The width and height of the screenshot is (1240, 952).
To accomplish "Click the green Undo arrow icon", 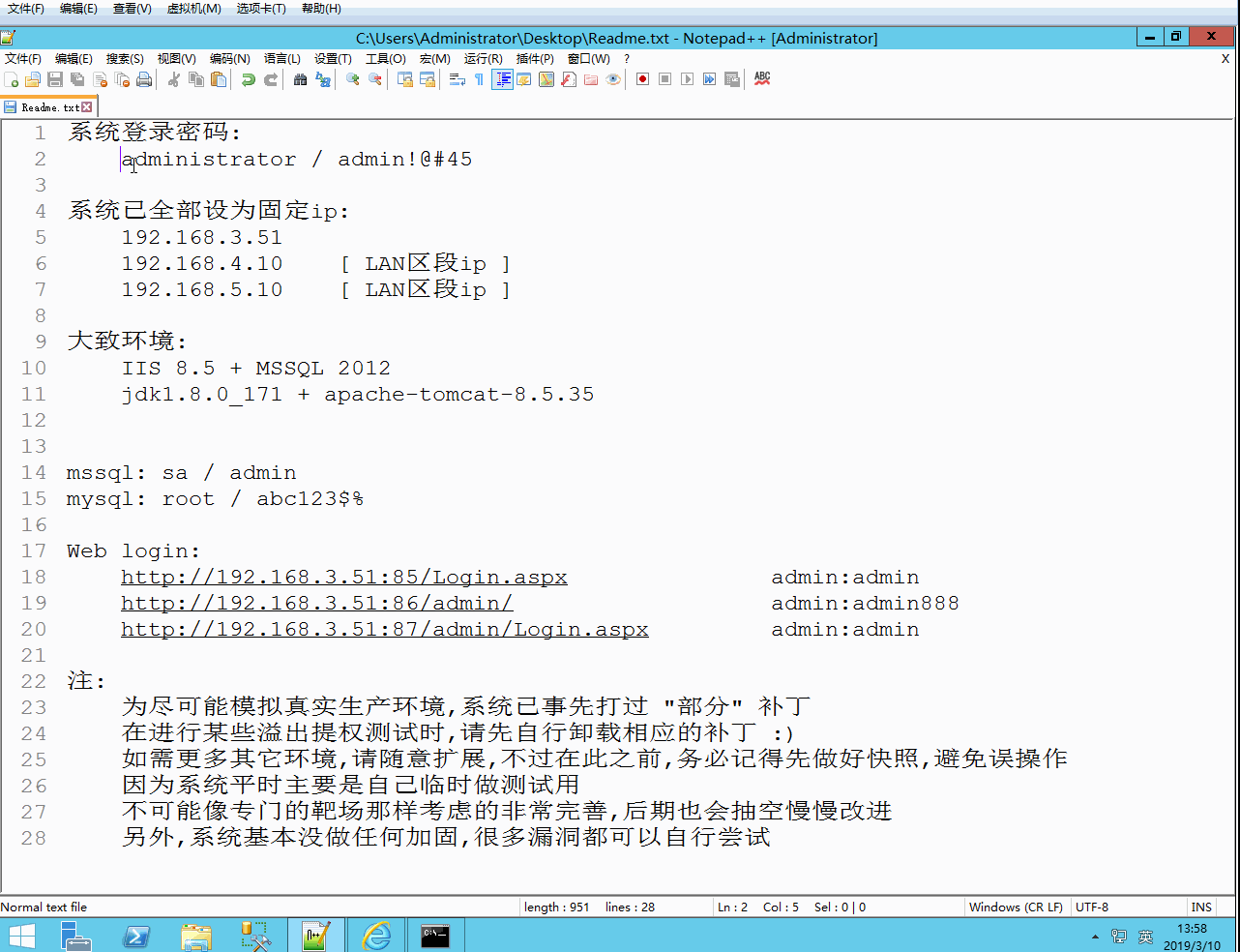I will [x=249, y=79].
